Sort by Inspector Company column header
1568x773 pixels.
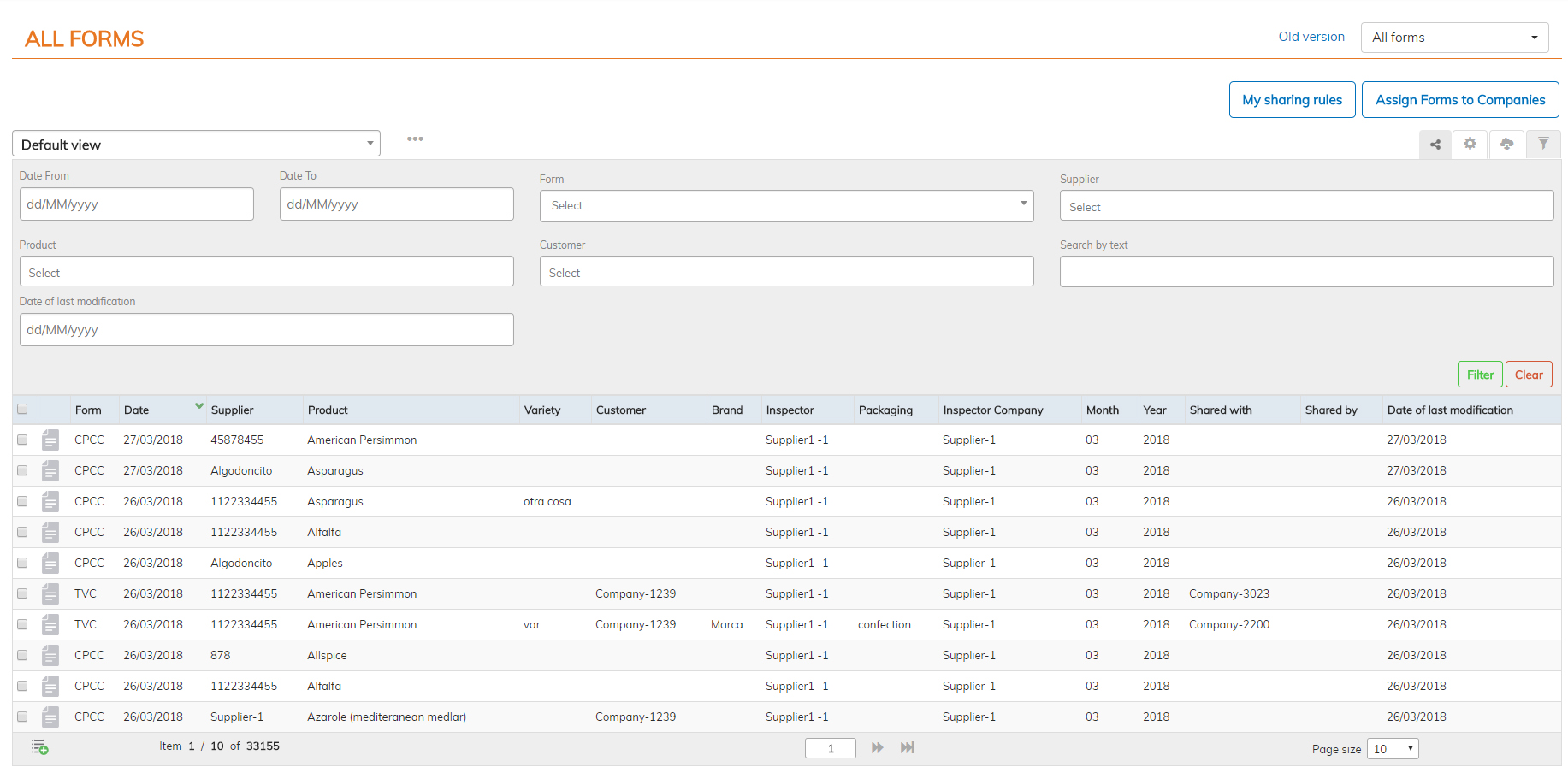(x=992, y=410)
